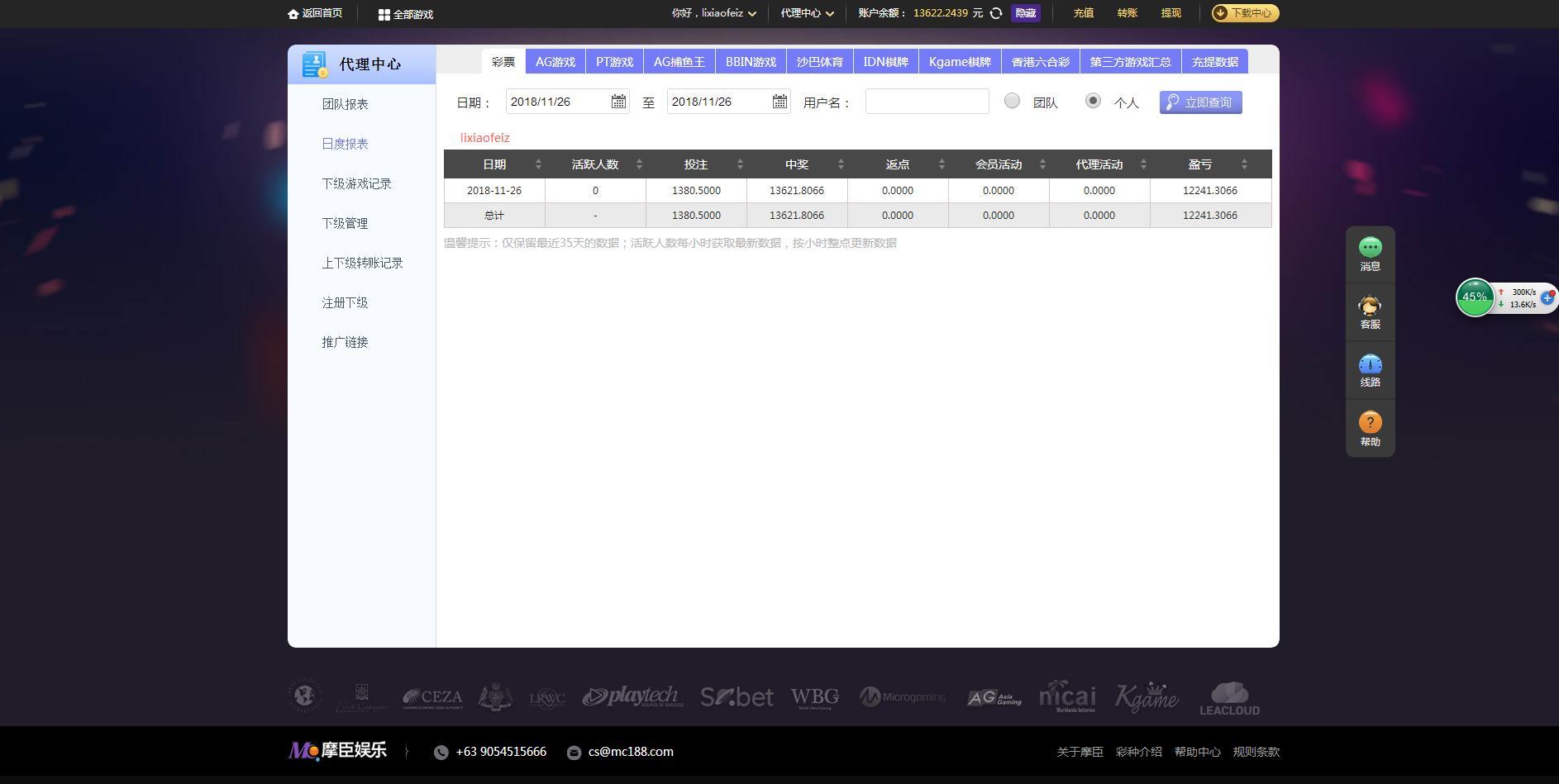The image size is (1559, 784).
Task: Open the AG捕鱼王 tab
Action: pyautogui.click(x=679, y=62)
